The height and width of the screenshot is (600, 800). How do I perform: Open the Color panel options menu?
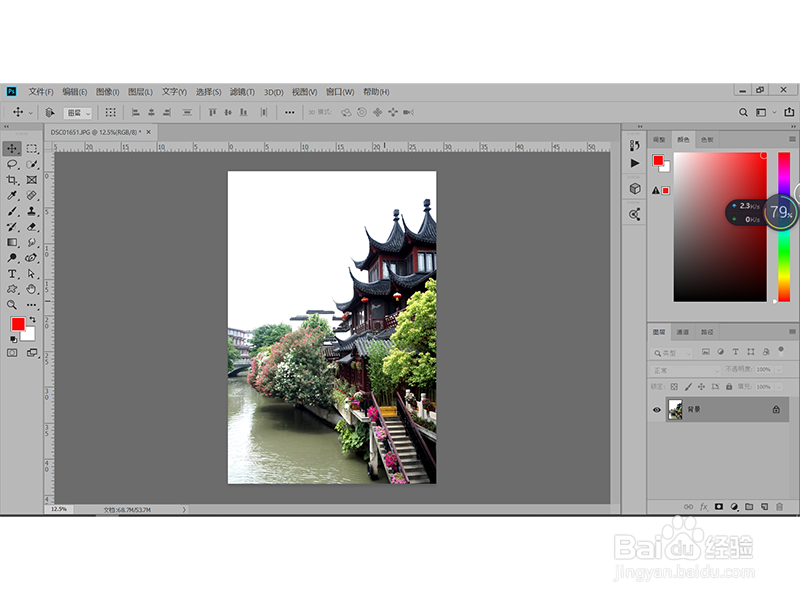792,139
